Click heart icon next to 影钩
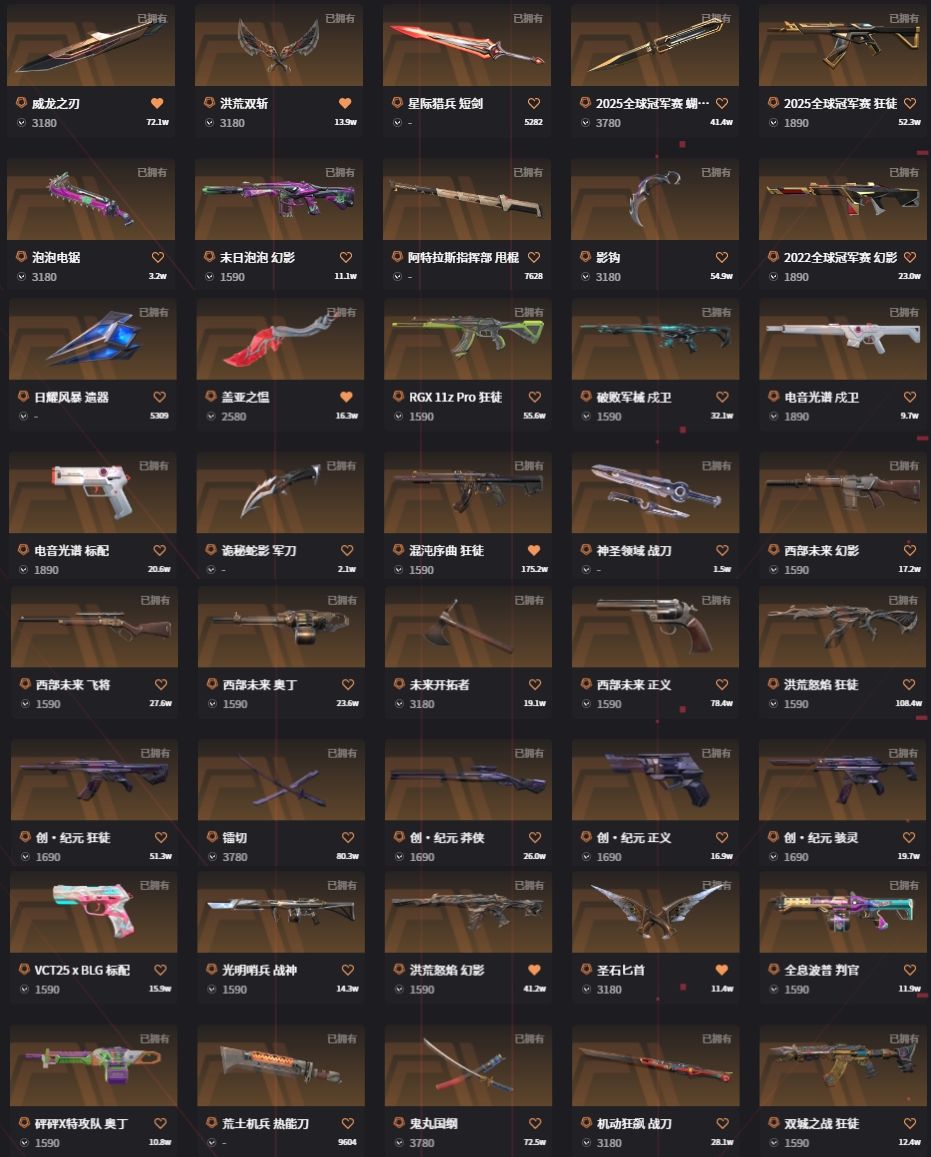Viewport: 931px width, 1157px height. (x=722, y=258)
